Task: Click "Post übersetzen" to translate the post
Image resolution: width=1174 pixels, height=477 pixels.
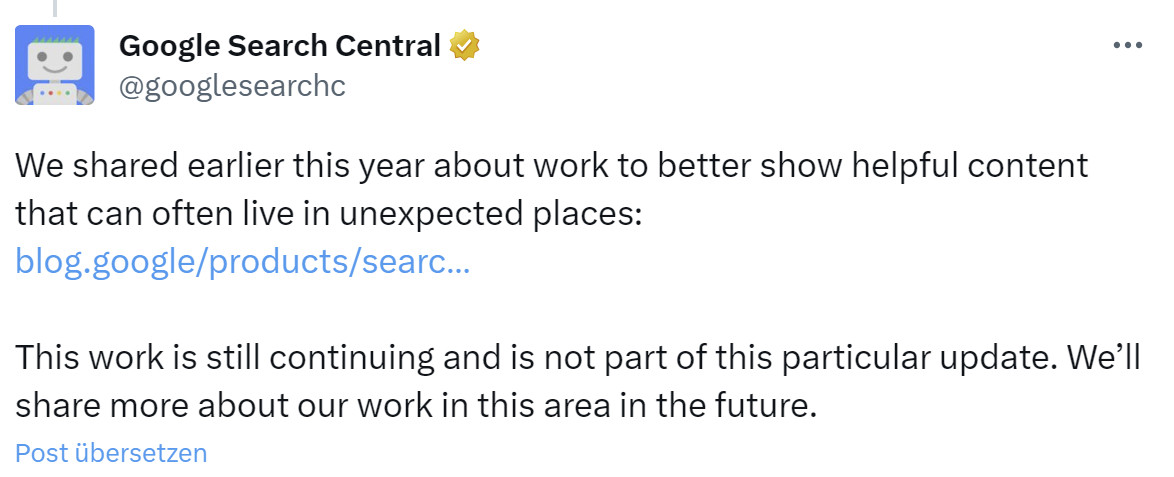Action: (111, 453)
